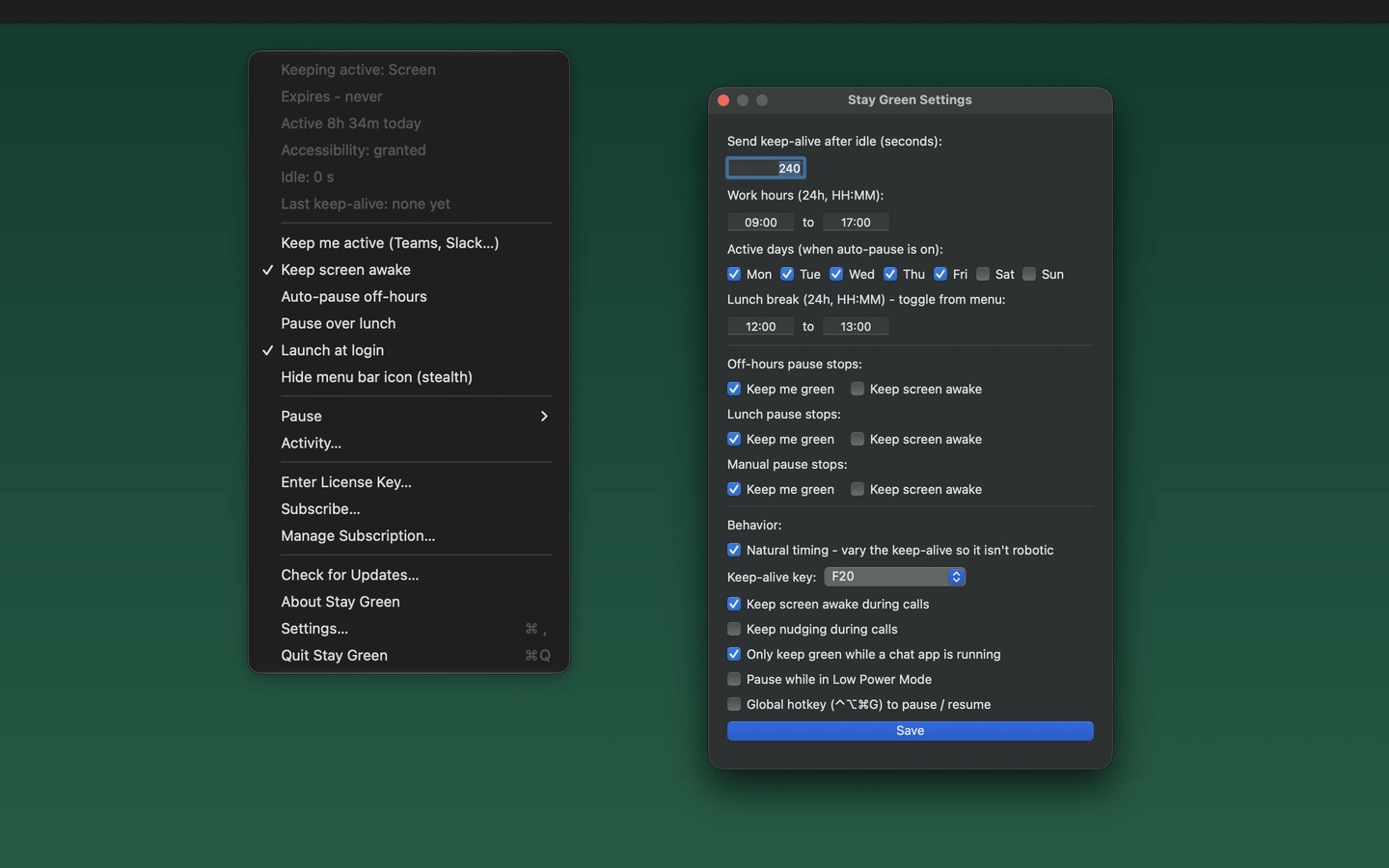
Task: Open the Keep-alive key dropdown
Action: [895, 577]
